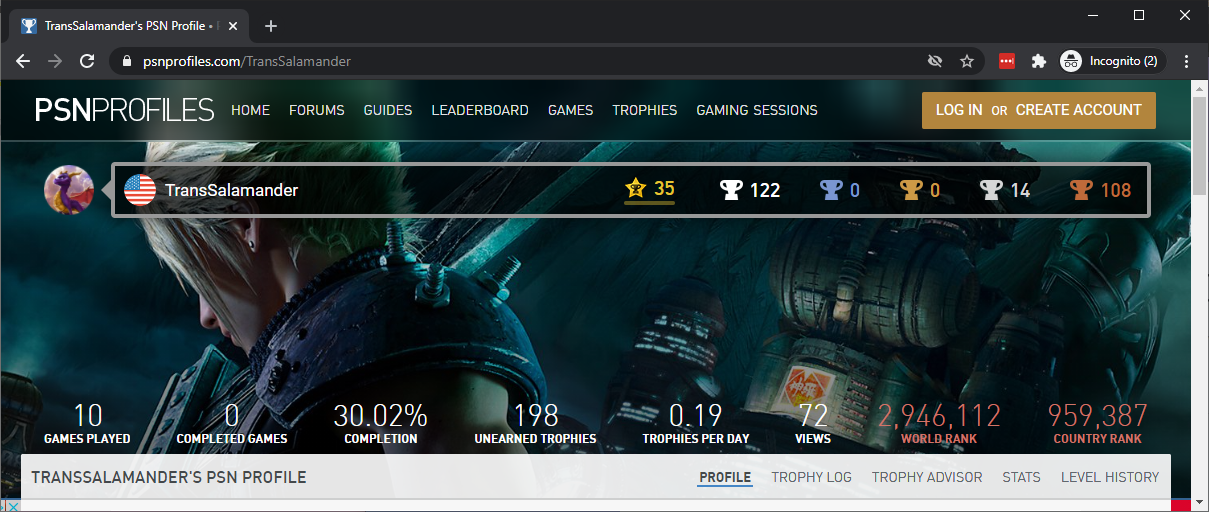Click the padlock site info icon

126,61
